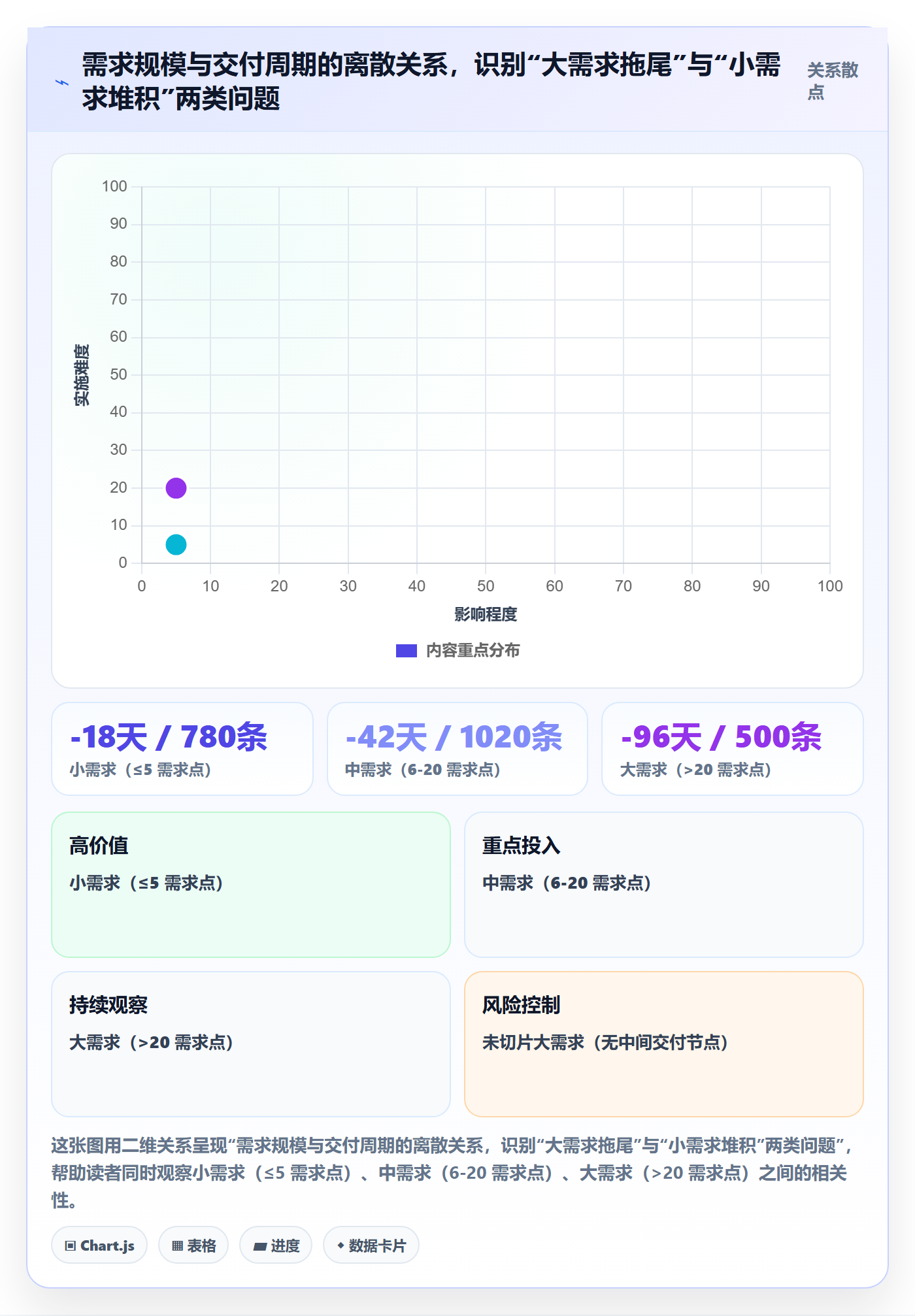Viewport: 915px width, 1316px height.
Task: Click the 关系散点 badge in header
Action: tap(833, 81)
